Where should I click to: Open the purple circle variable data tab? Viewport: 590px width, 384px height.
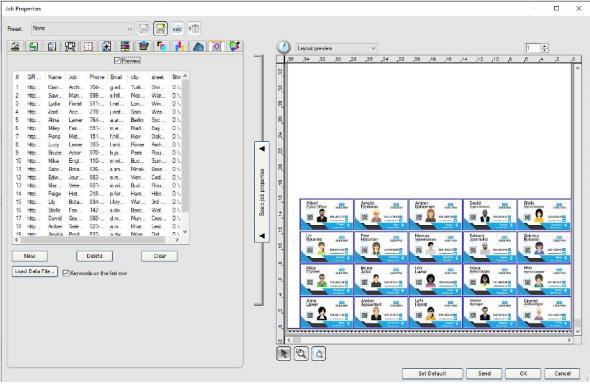pos(216,47)
